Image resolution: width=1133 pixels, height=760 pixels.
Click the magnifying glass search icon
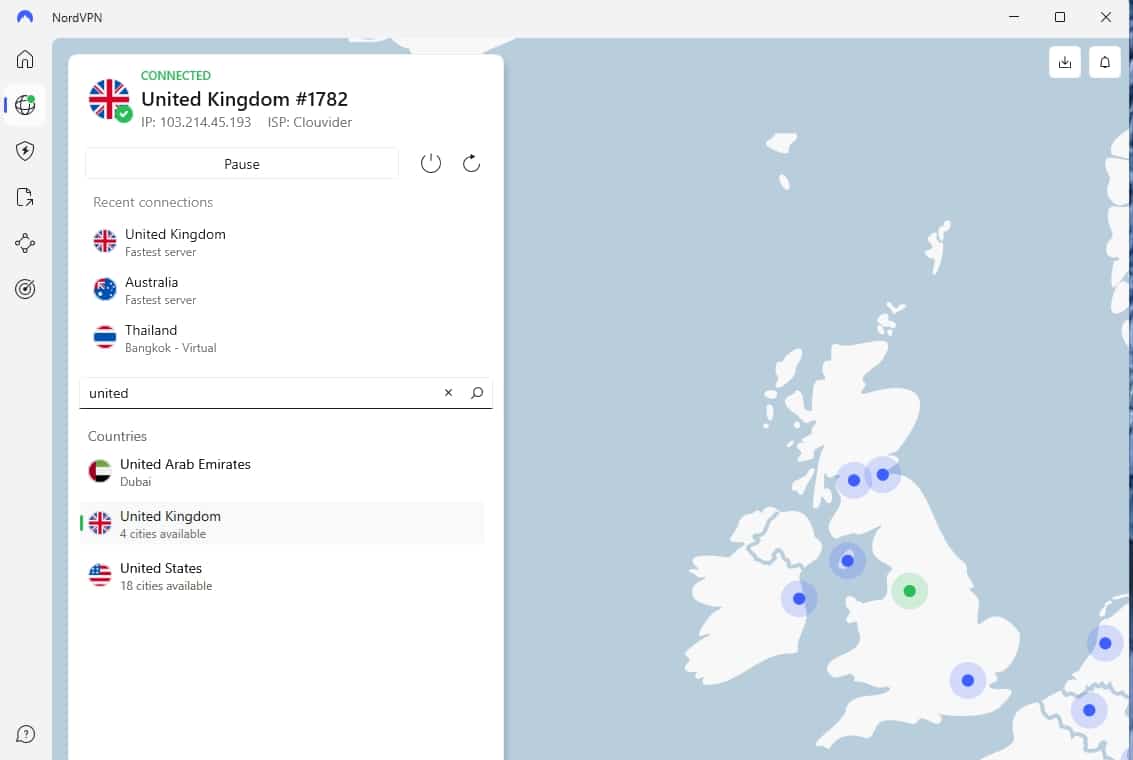pyautogui.click(x=477, y=392)
